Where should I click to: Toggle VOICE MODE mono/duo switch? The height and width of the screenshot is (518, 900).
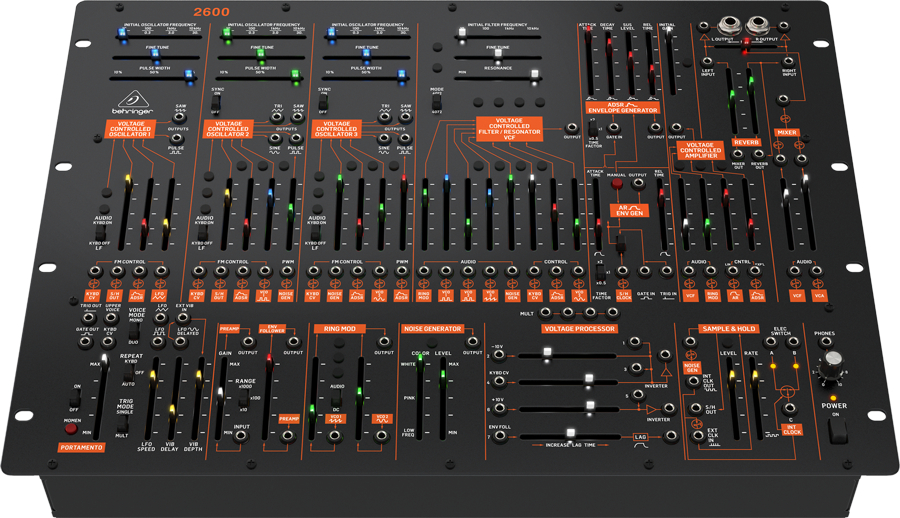click(x=134, y=333)
